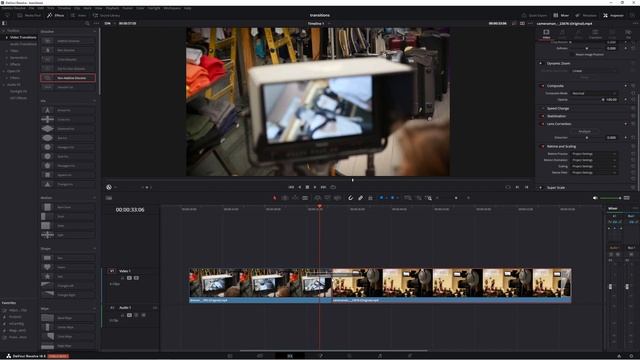Click the Analyze button under Lens Correction
Screen dimensions: 640x360
[x=584, y=131]
